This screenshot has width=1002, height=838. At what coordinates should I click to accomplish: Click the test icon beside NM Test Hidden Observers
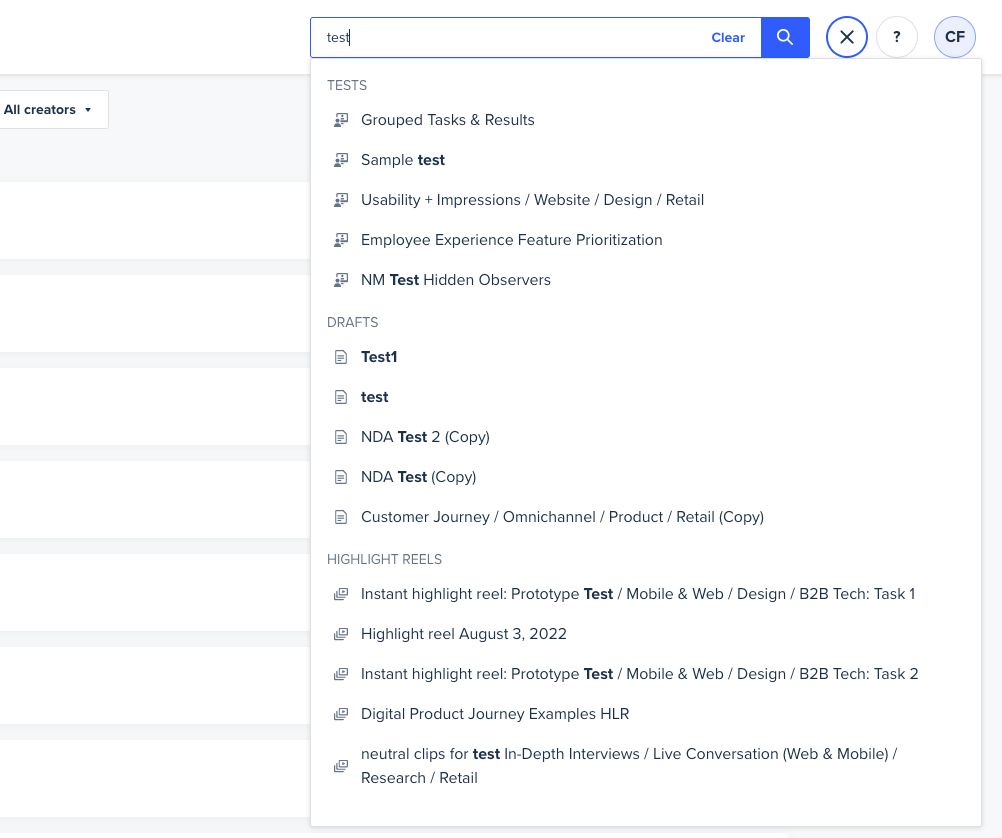point(341,280)
